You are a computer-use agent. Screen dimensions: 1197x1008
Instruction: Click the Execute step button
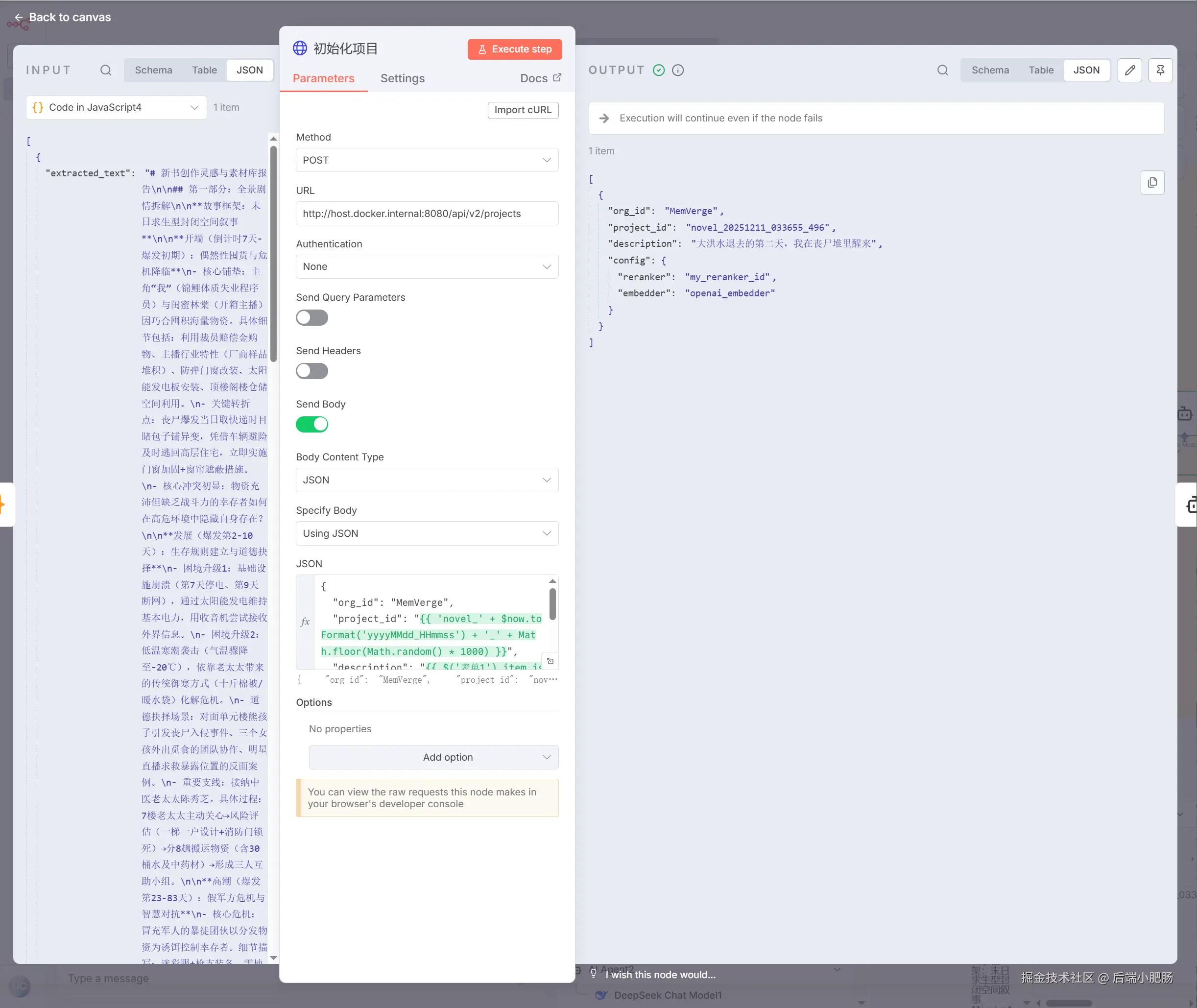coord(514,49)
